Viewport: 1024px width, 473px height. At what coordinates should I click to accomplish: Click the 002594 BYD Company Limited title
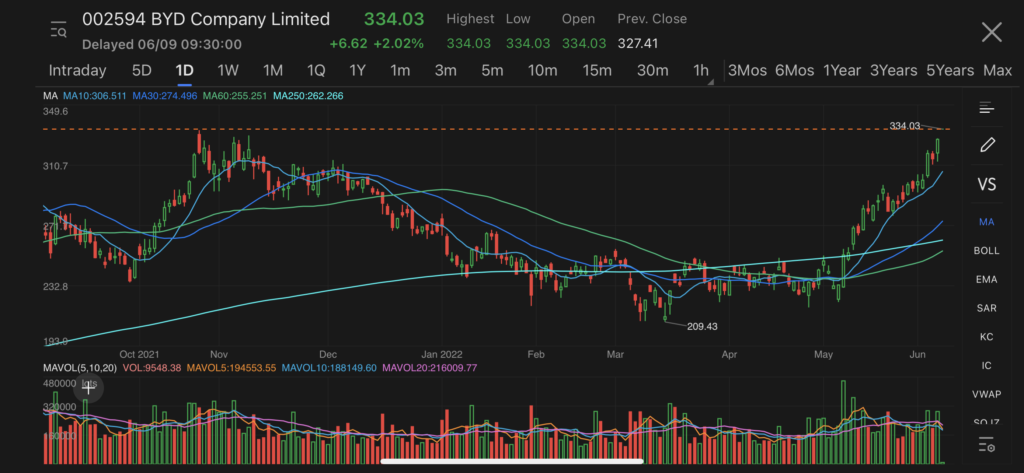click(x=206, y=20)
